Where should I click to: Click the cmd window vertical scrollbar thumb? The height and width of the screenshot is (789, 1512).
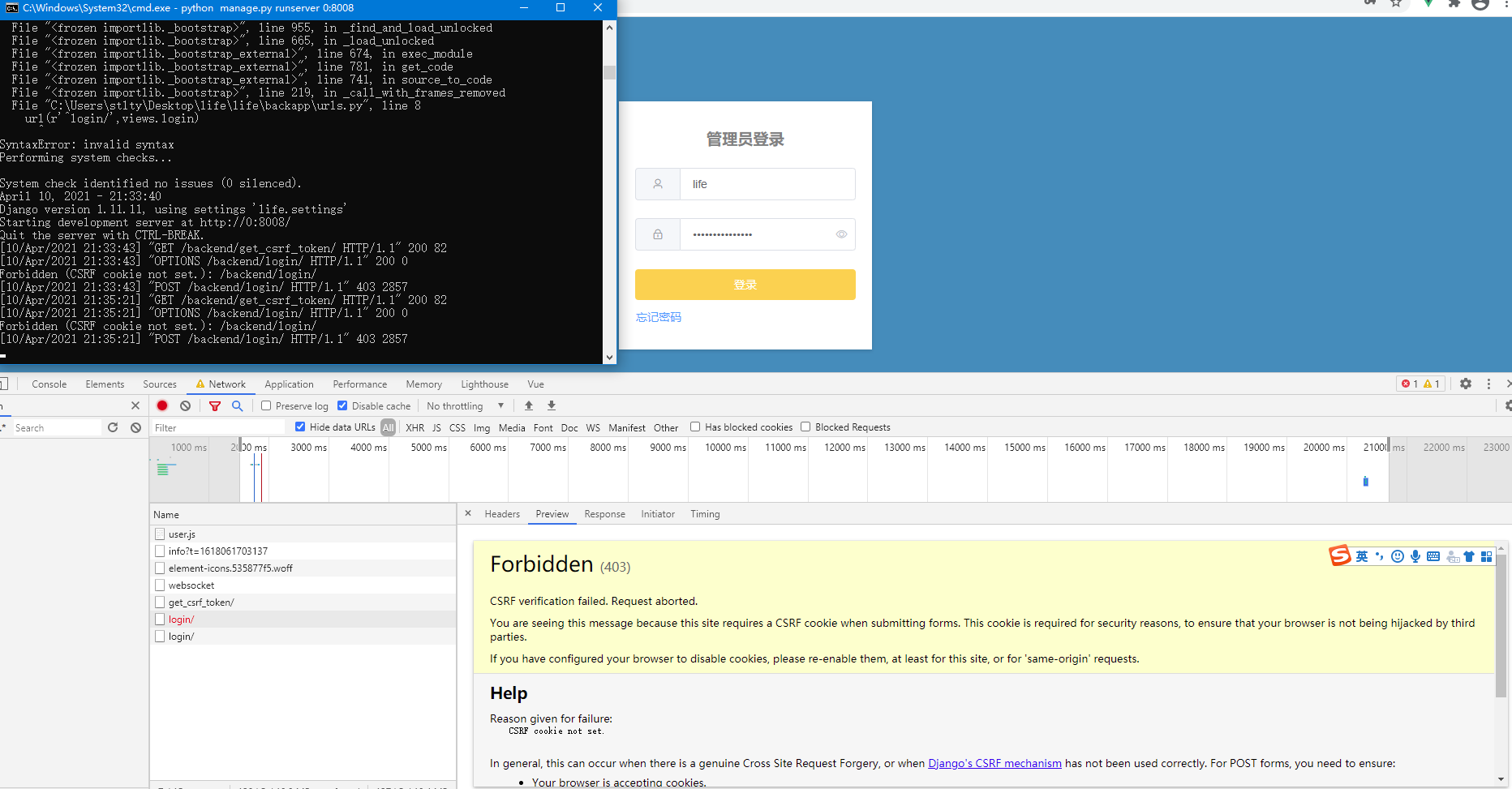609,73
